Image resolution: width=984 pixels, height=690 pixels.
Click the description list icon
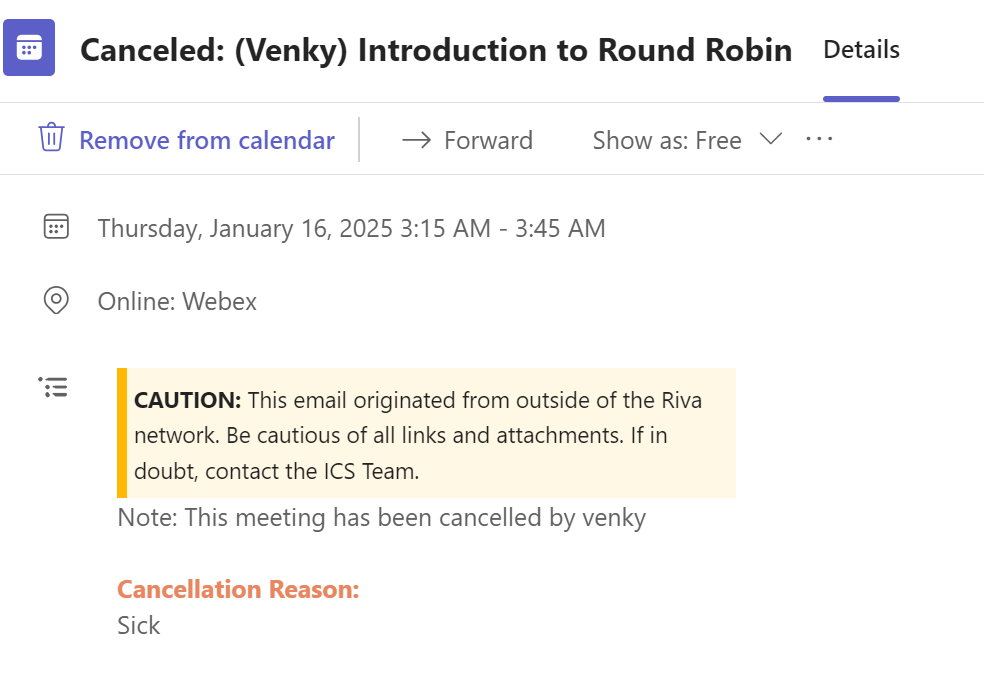coord(53,387)
